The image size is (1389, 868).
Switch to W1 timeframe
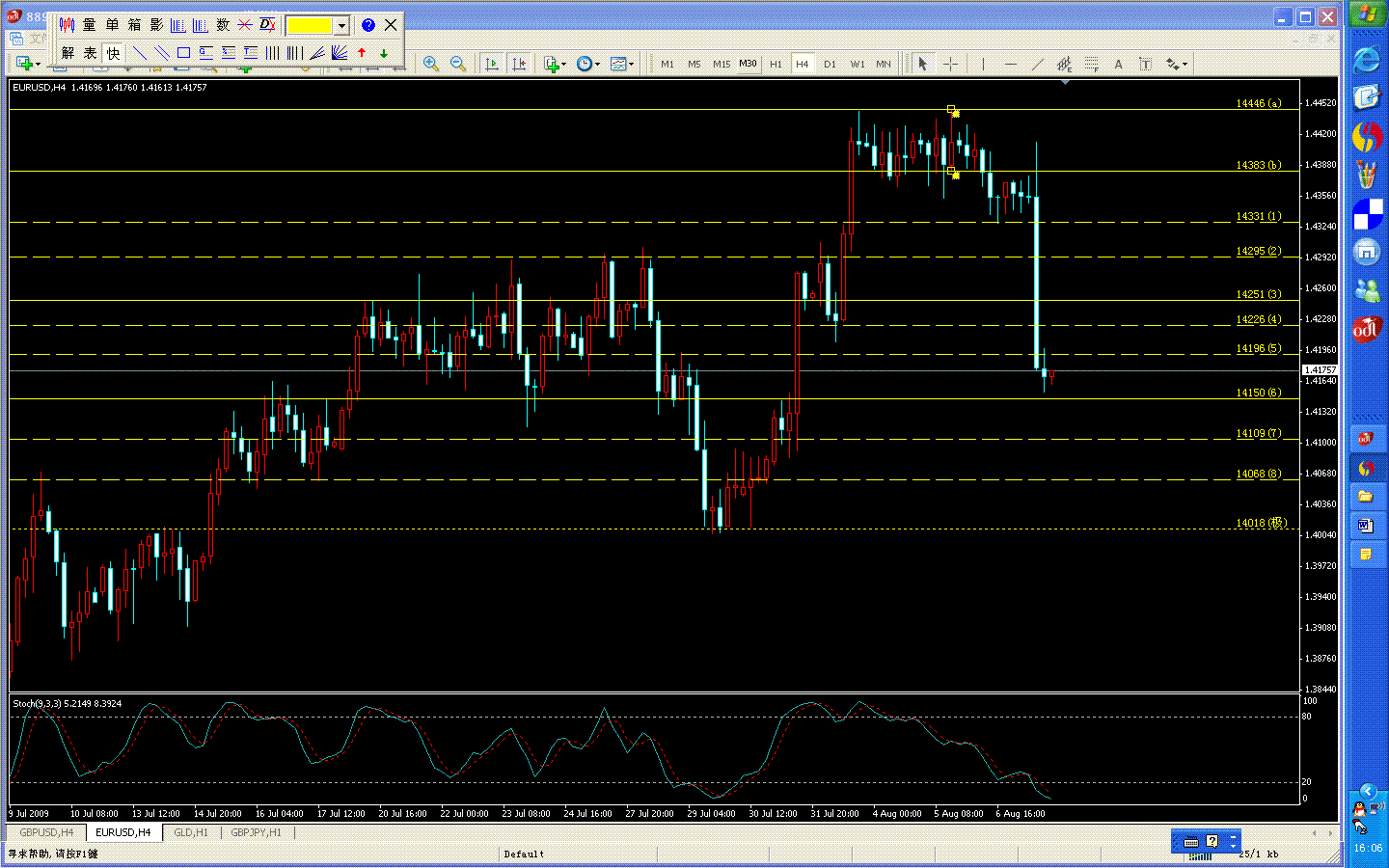point(857,64)
